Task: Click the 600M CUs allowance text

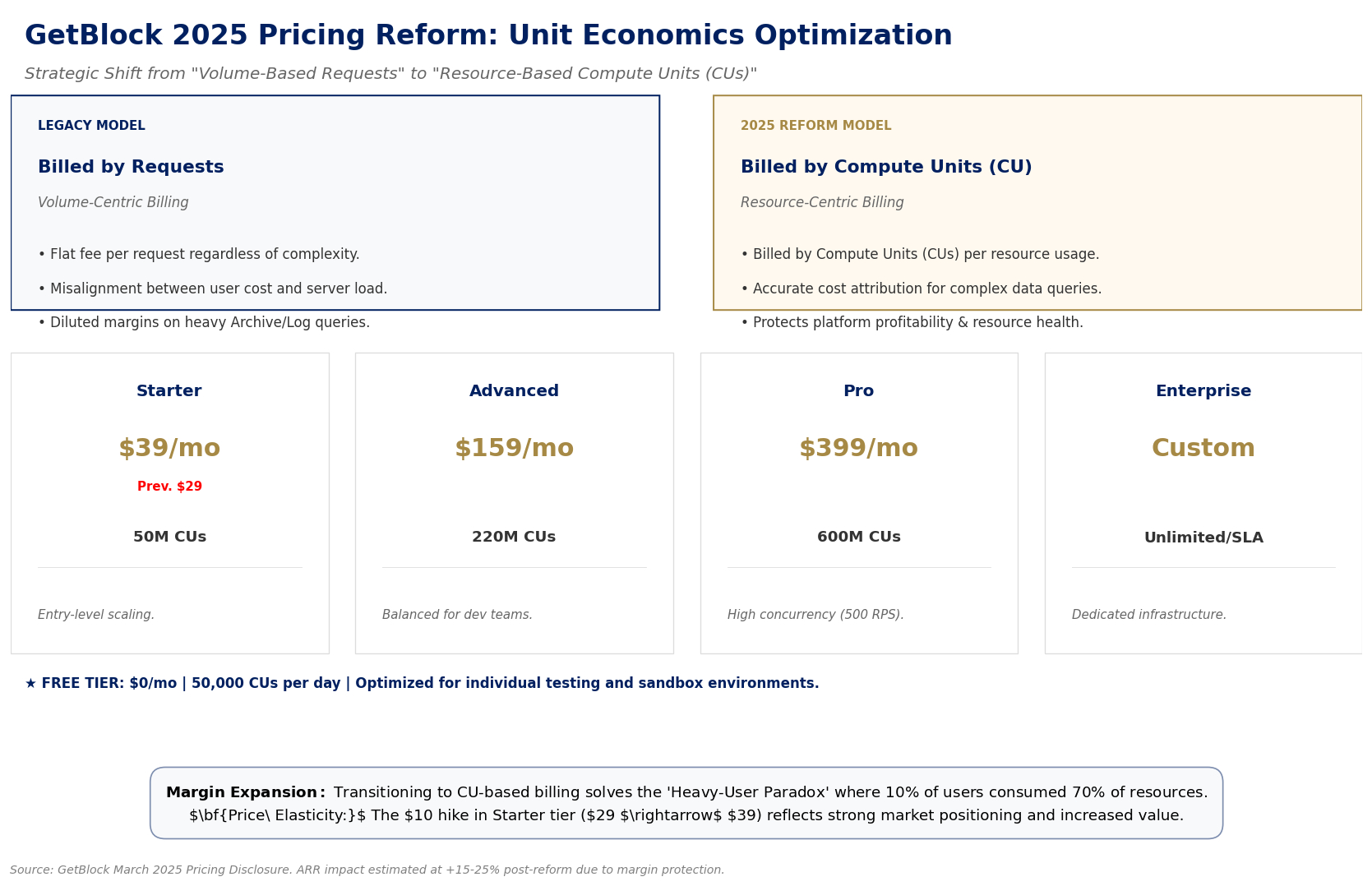Action: pyautogui.click(x=858, y=537)
